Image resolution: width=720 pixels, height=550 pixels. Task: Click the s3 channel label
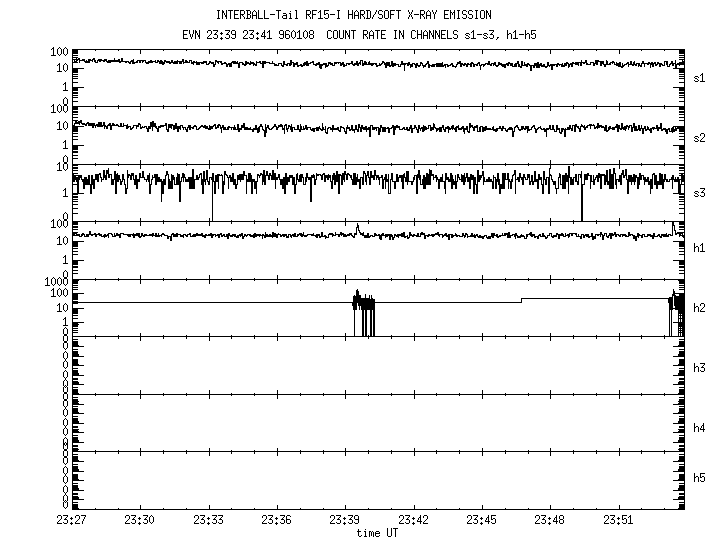(x=699, y=191)
